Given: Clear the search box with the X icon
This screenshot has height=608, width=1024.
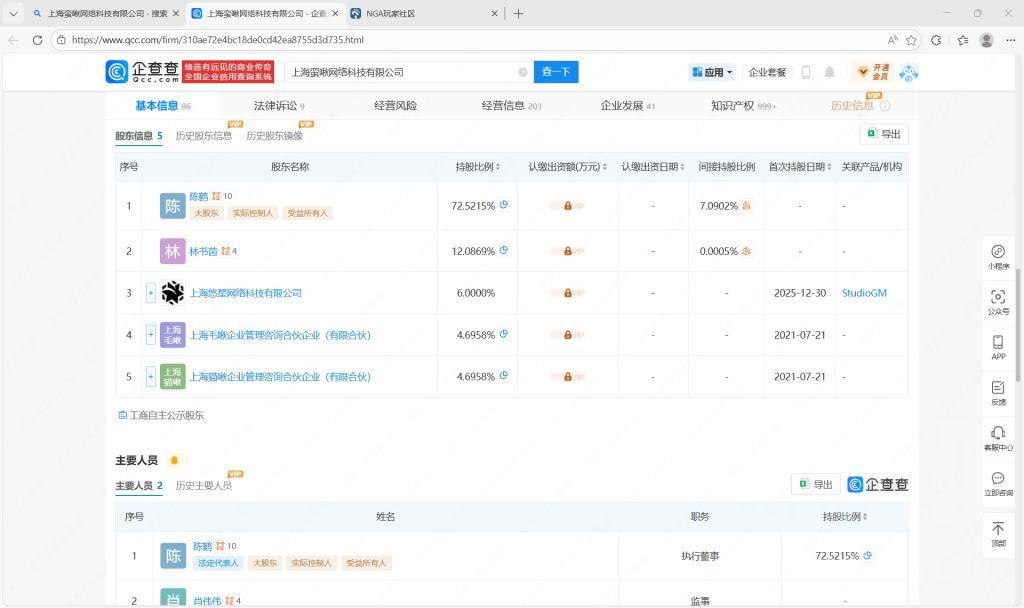Looking at the screenshot, I should (x=522, y=72).
